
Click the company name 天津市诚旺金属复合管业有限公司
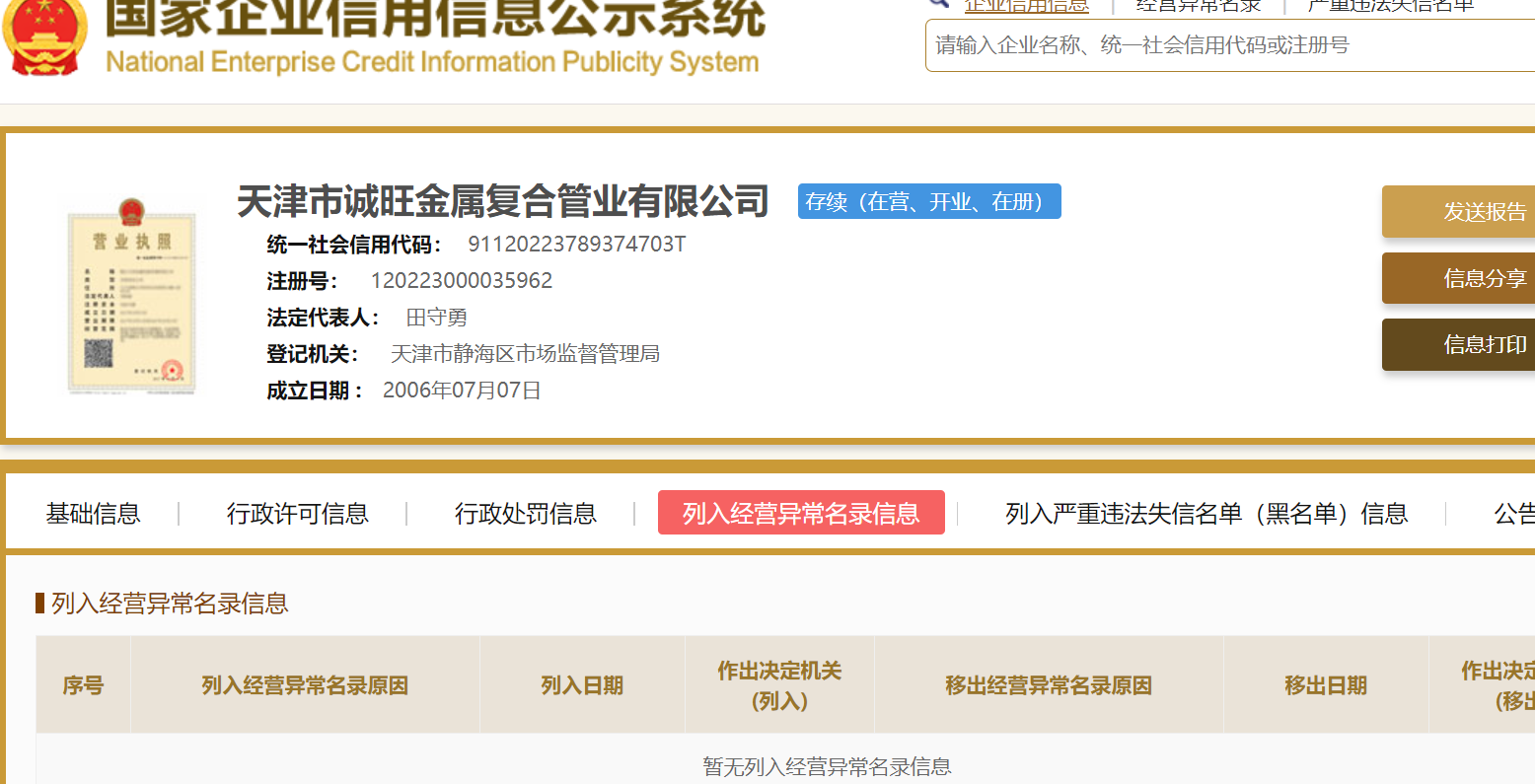click(x=503, y=201)
